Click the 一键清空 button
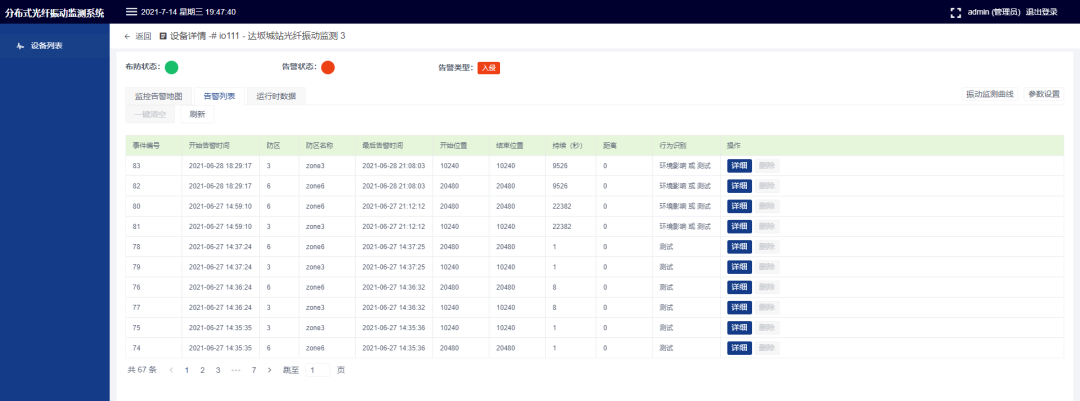1080x401 pixels. coord(150,114)
